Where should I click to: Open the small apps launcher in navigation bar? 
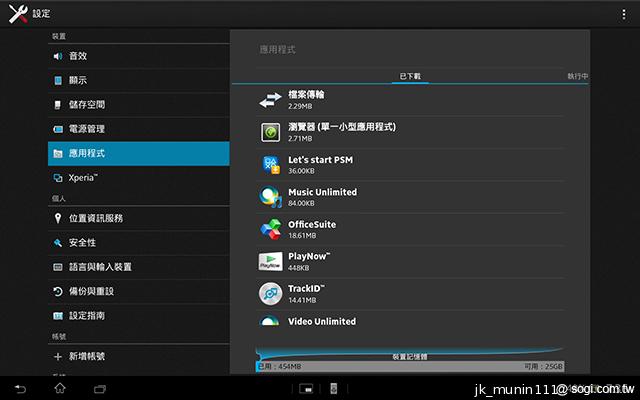(306, 389)
